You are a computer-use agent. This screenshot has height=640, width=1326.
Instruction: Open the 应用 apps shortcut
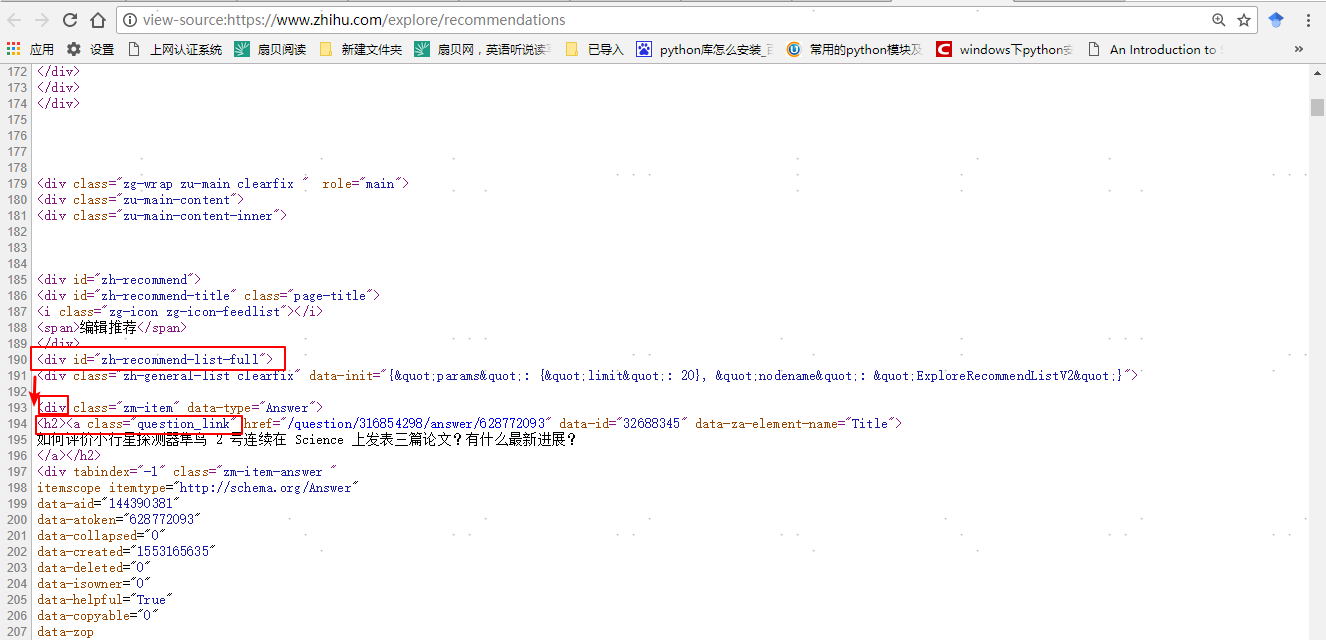(30, 49)
